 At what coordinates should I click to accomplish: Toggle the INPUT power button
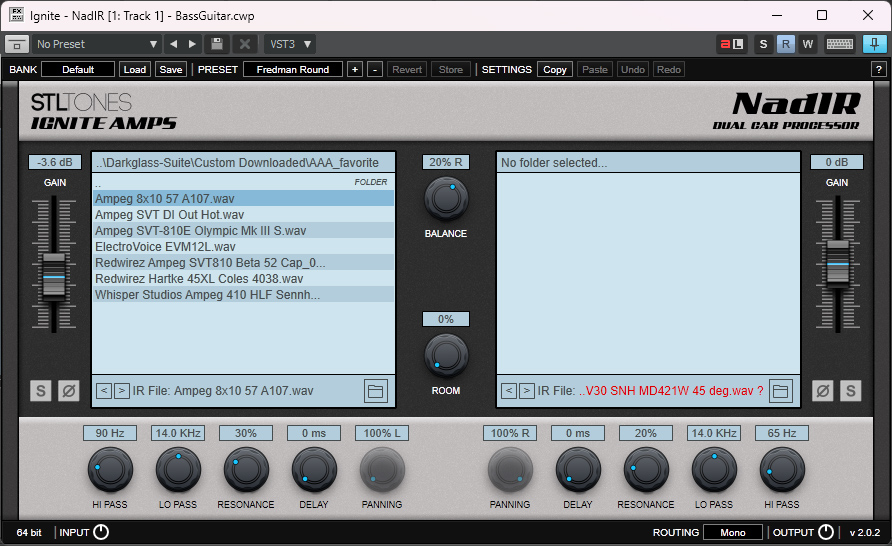(101, 532)
